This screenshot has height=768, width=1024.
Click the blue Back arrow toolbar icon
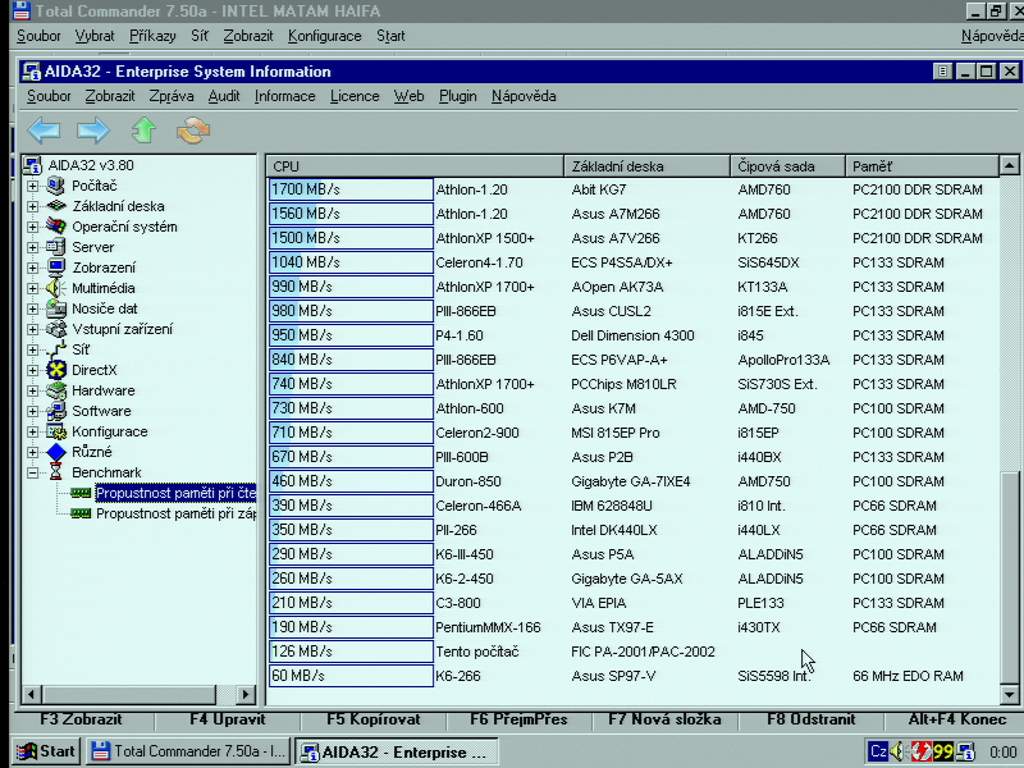44,130
